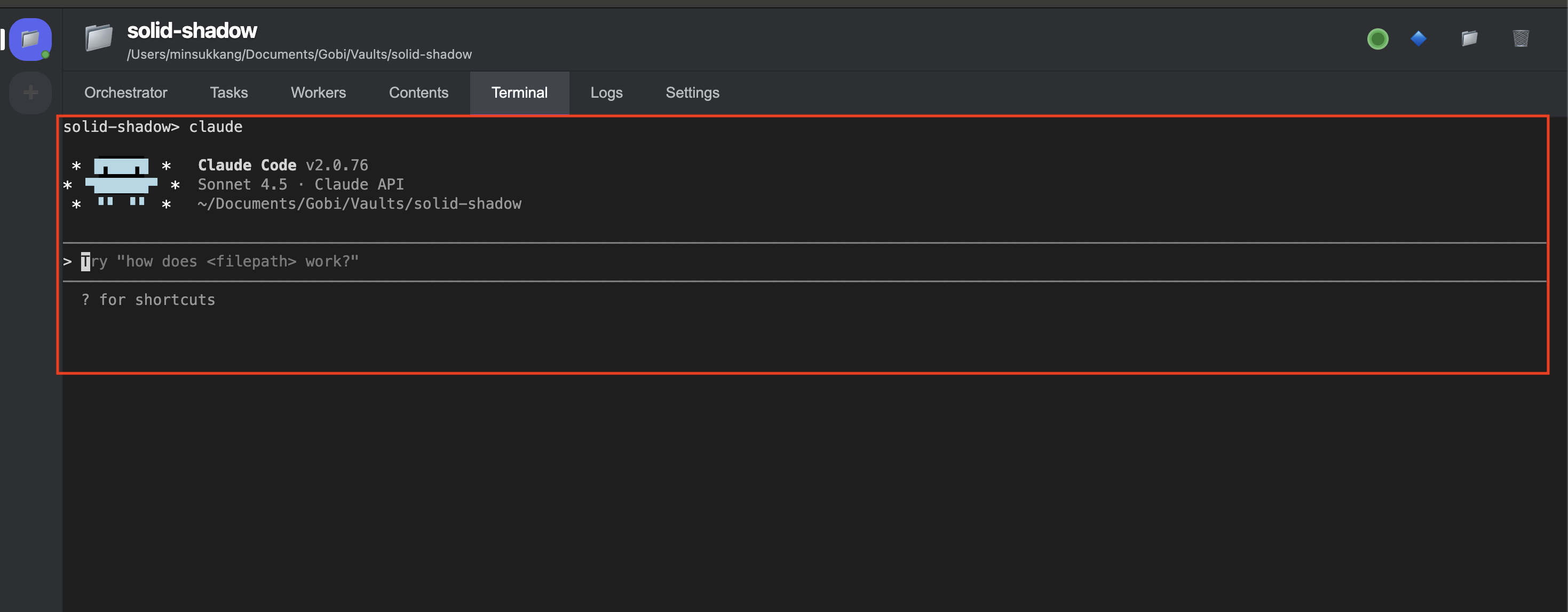Select the Terminal tab
This screenshot has width=1568, height=612.
tap(519, 92)
